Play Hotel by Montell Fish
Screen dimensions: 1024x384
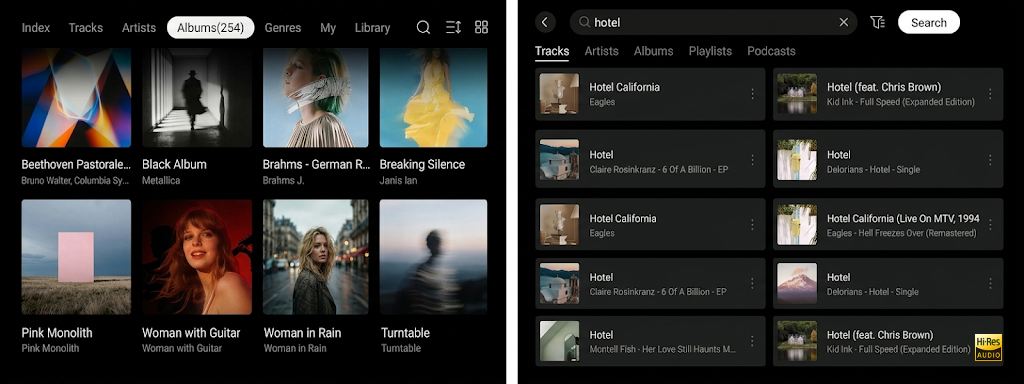(650, 341)
